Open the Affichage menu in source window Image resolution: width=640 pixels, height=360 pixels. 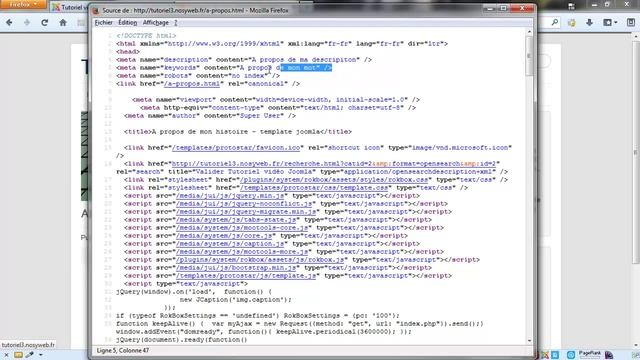[x=156, y=22]
